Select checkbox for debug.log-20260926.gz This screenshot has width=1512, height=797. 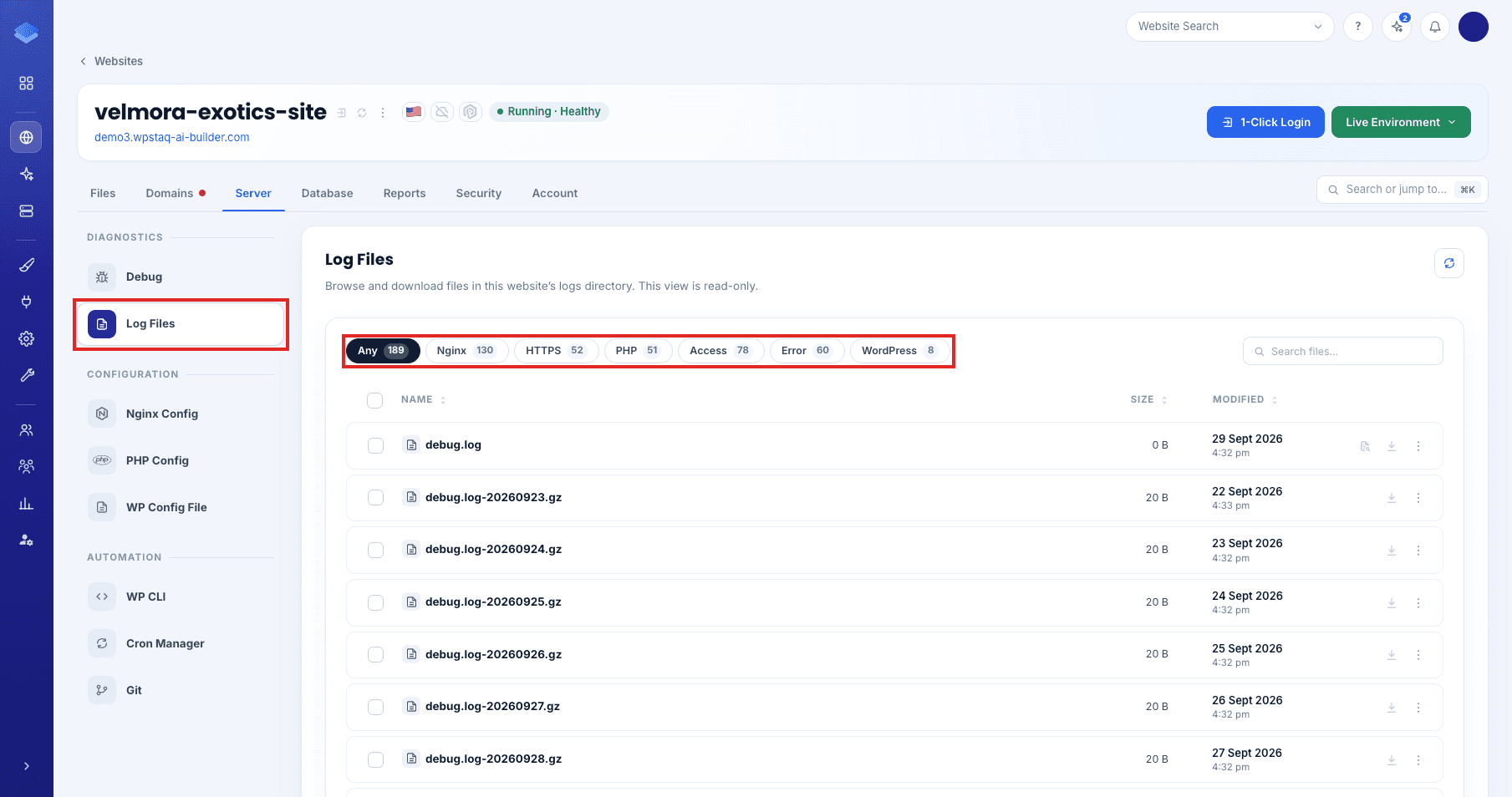pos(376,654)
